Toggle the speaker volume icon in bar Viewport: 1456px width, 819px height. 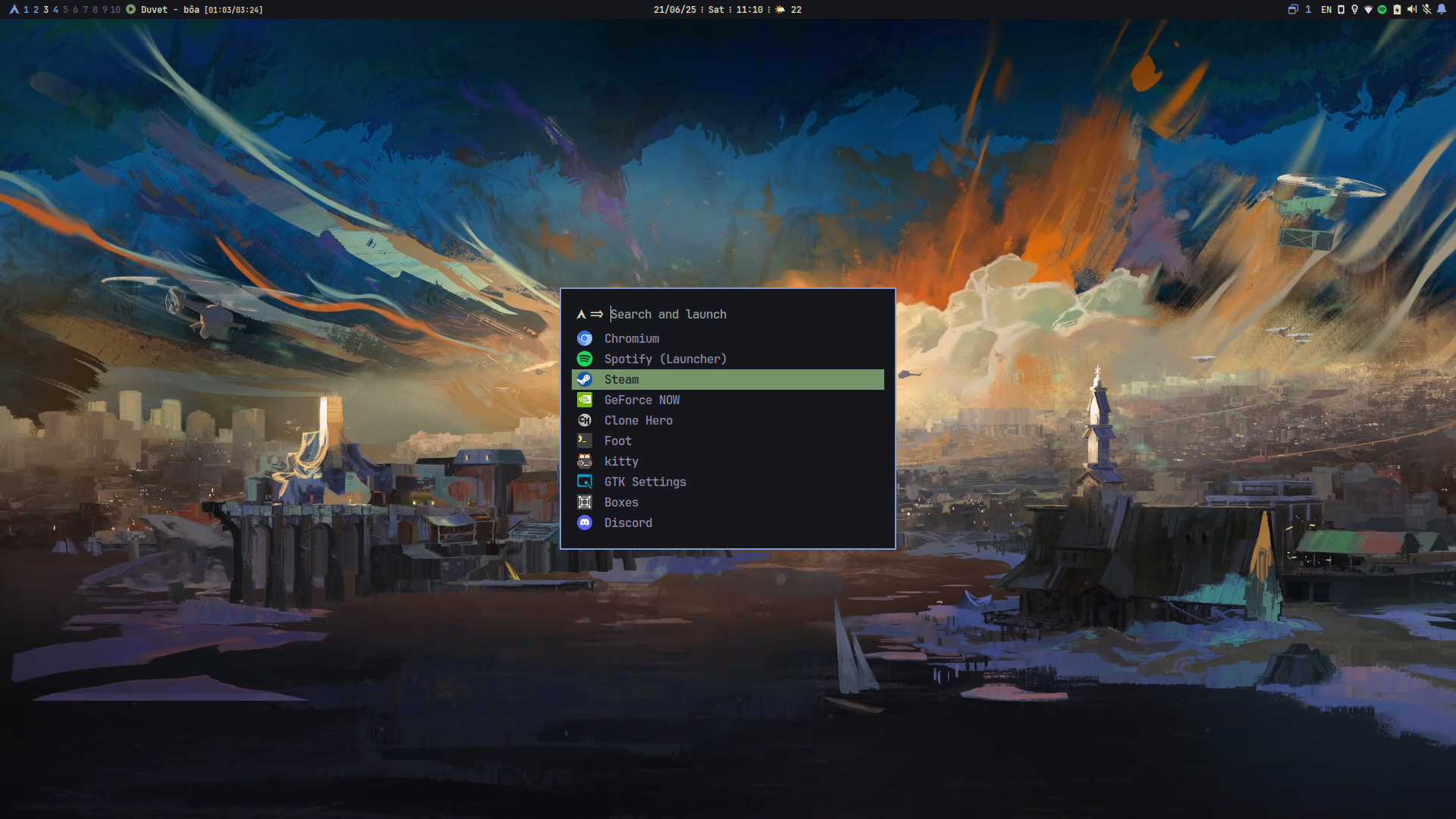tap(1411, 9)
